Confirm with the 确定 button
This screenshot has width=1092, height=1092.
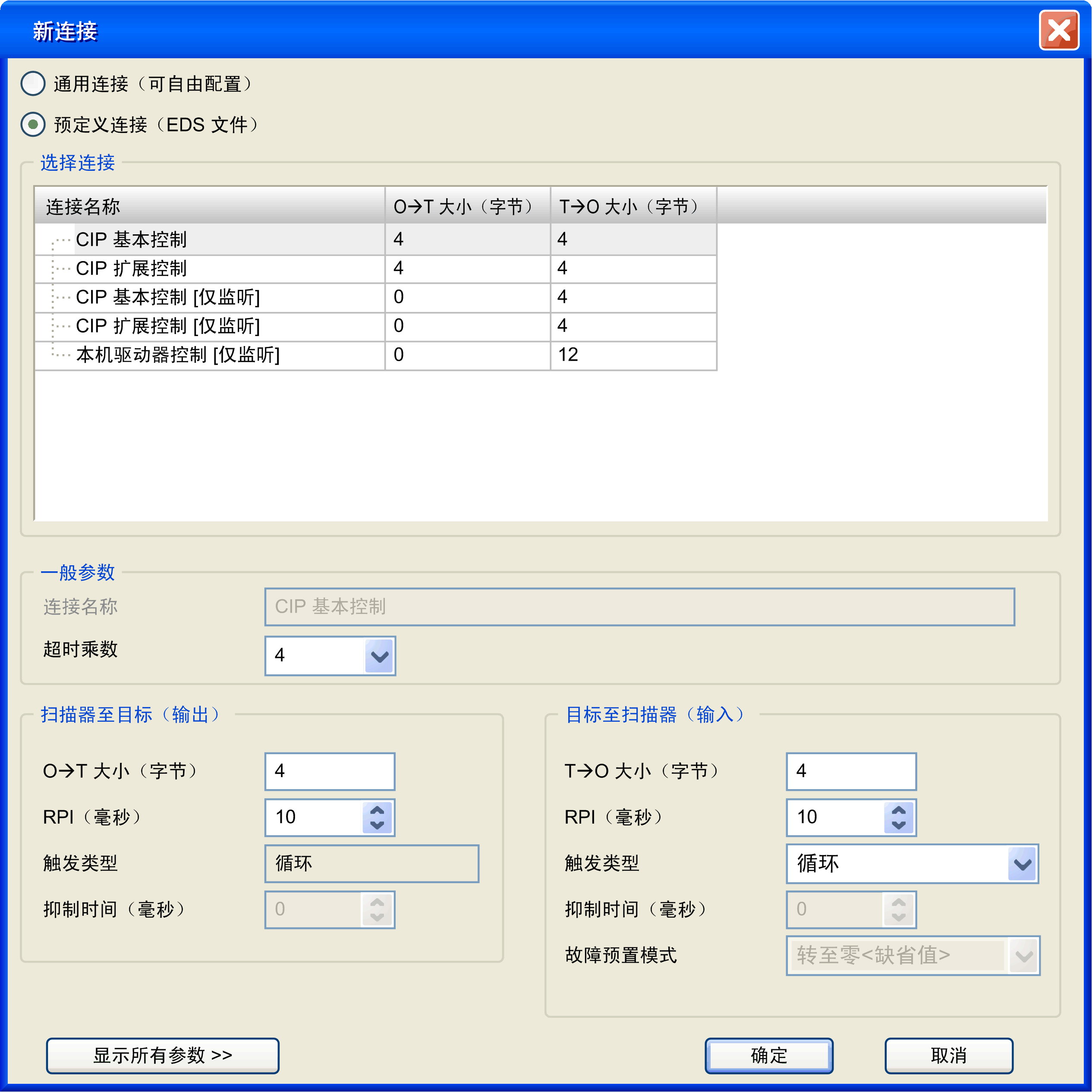point(769,1055)
